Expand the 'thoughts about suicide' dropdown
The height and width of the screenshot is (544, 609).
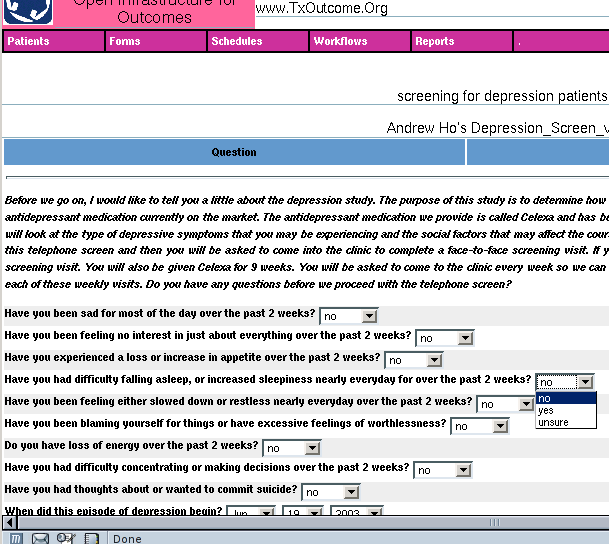(351, 492)
